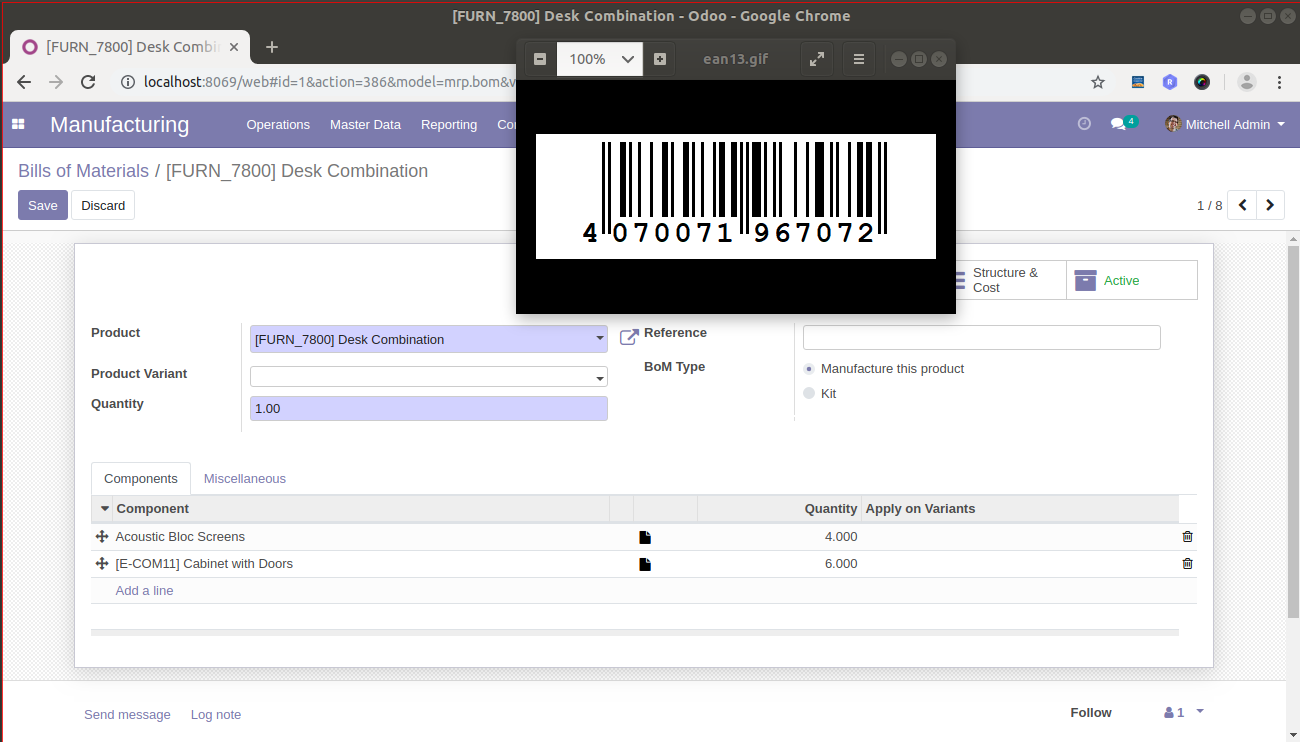Grab drag handle of Cabinet with Doors
This screenshot has height=742, width=1300.
click(x=101, y=564)
